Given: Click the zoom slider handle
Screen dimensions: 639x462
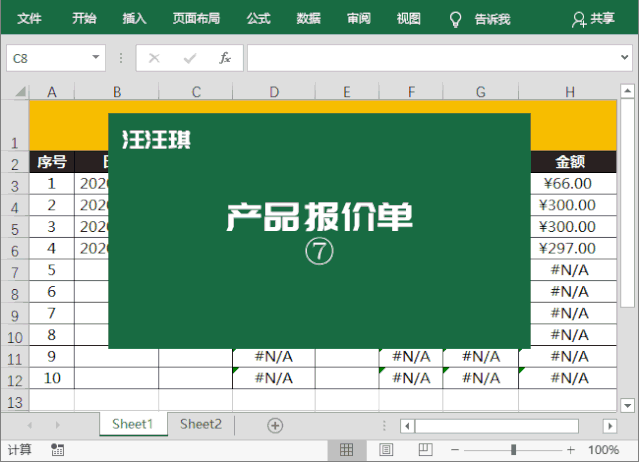Looking at the screenshot, I should [513, 450].
